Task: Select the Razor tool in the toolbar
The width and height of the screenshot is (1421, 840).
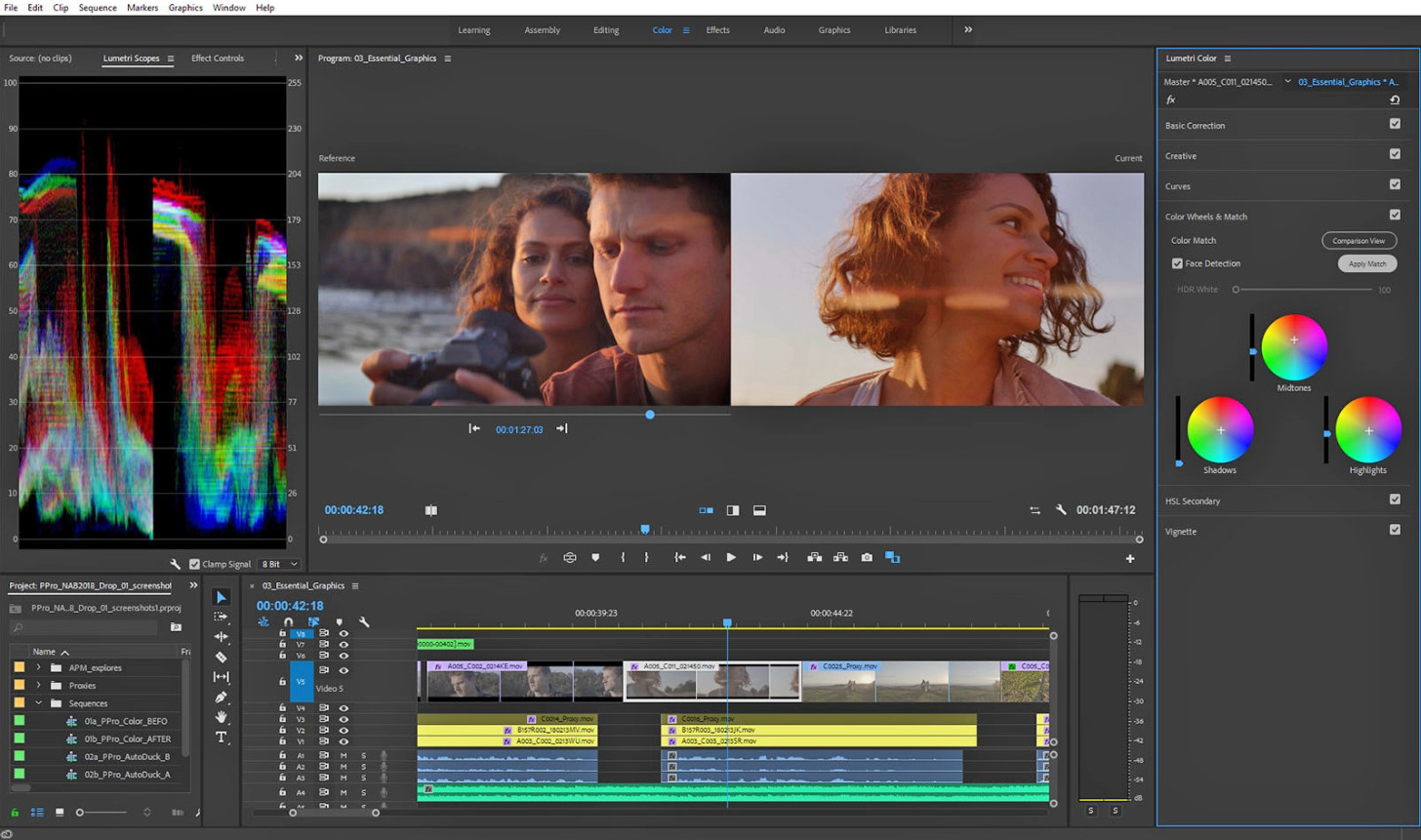Action: click(221, 657)
